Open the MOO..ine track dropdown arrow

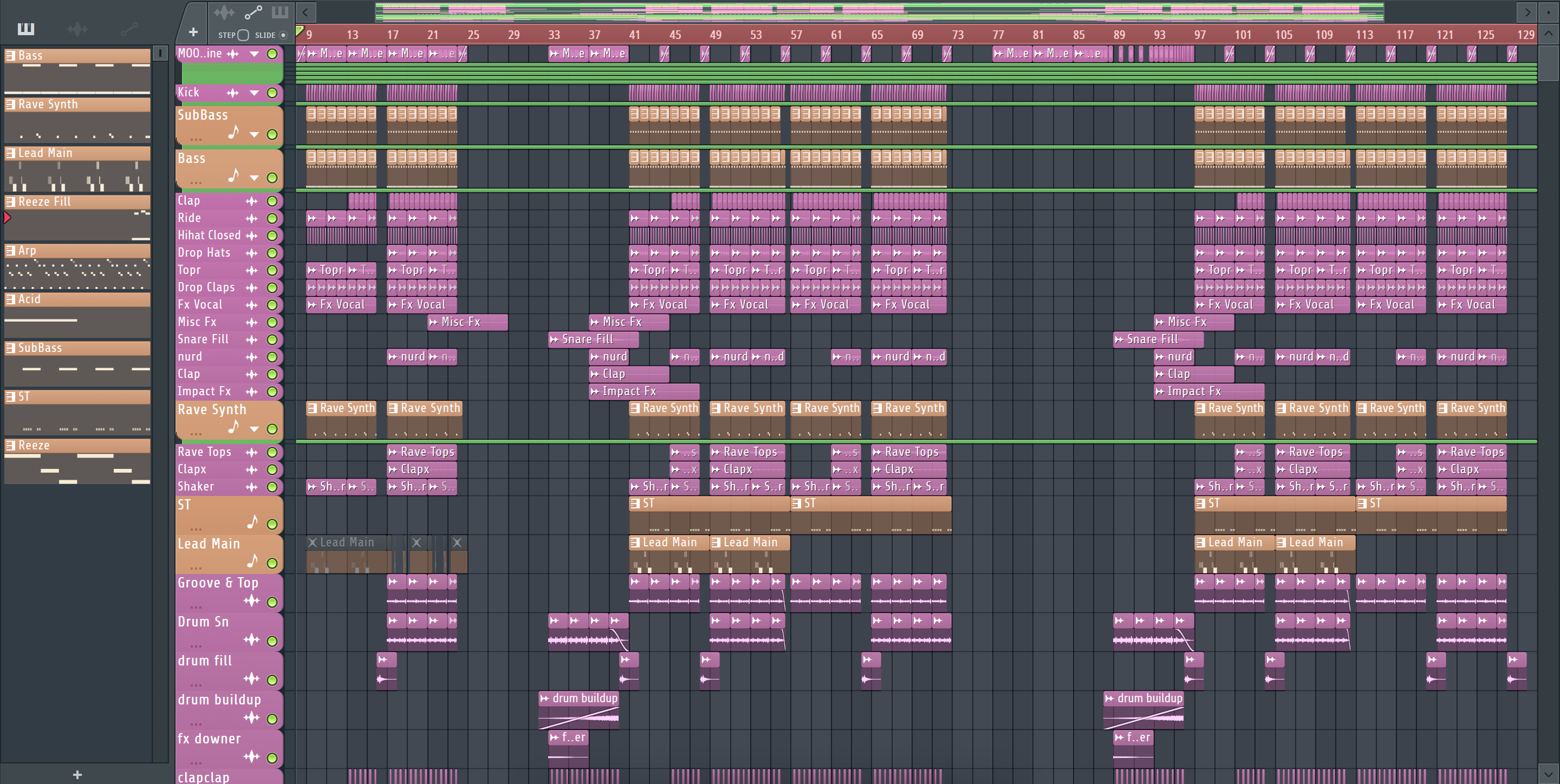tap(255, 54)
